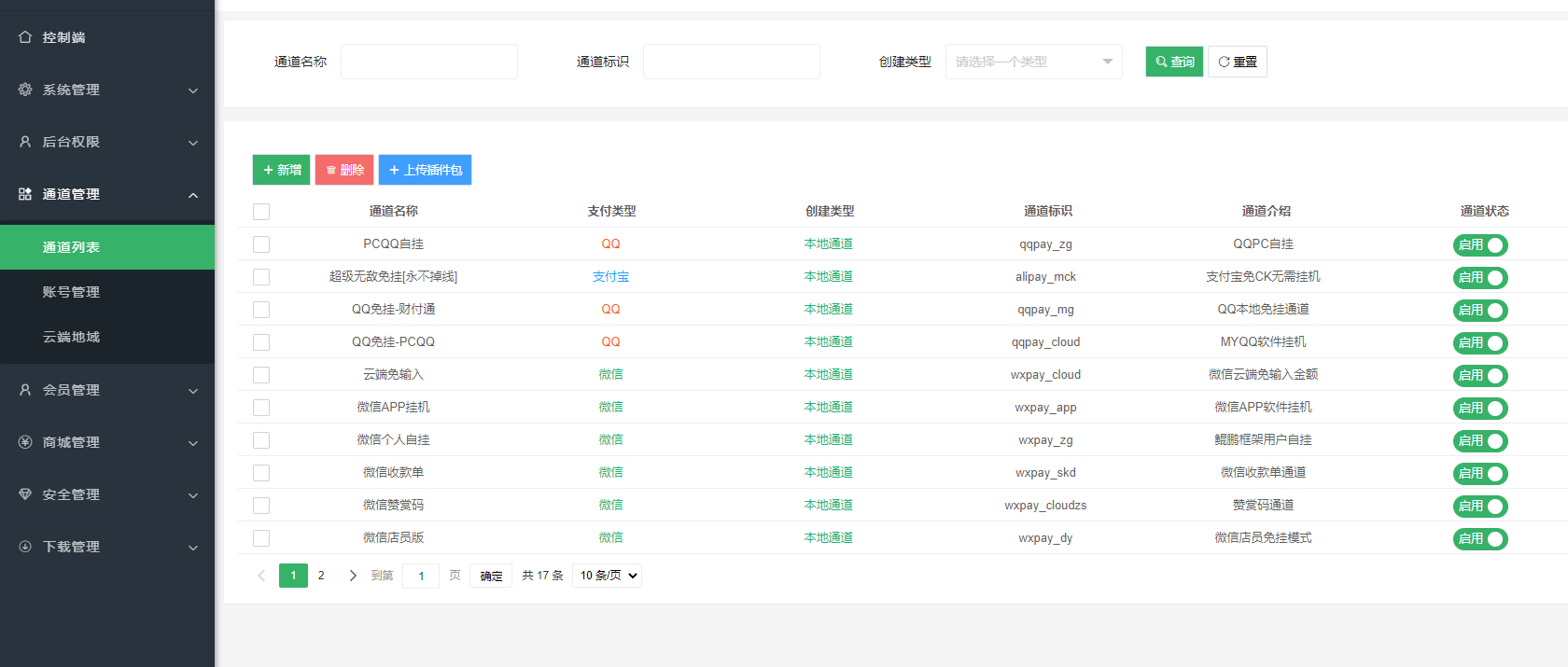Check the select-all checkbox in table header
The width and height of the screenshot is (1568, 667).
coord(261,212)
